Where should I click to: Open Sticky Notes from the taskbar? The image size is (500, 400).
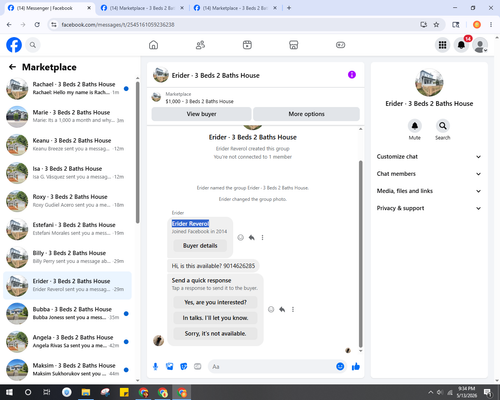coord(124,392)
